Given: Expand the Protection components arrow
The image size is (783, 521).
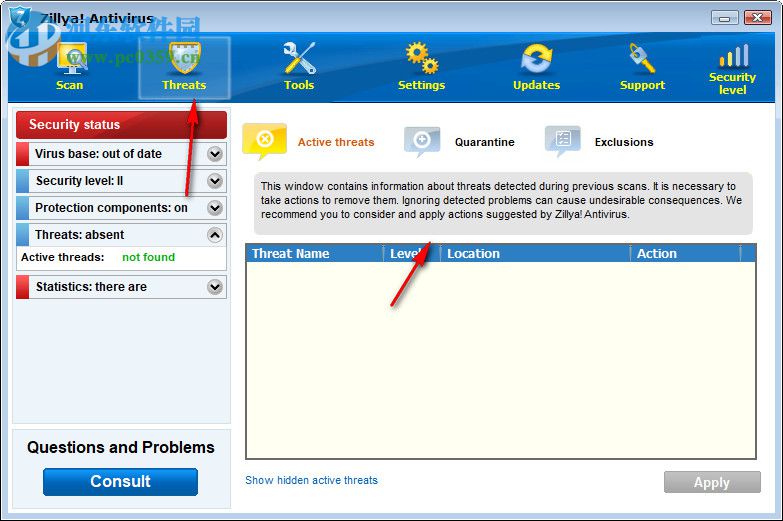Looking at the screenshot, I should [215, 208].
